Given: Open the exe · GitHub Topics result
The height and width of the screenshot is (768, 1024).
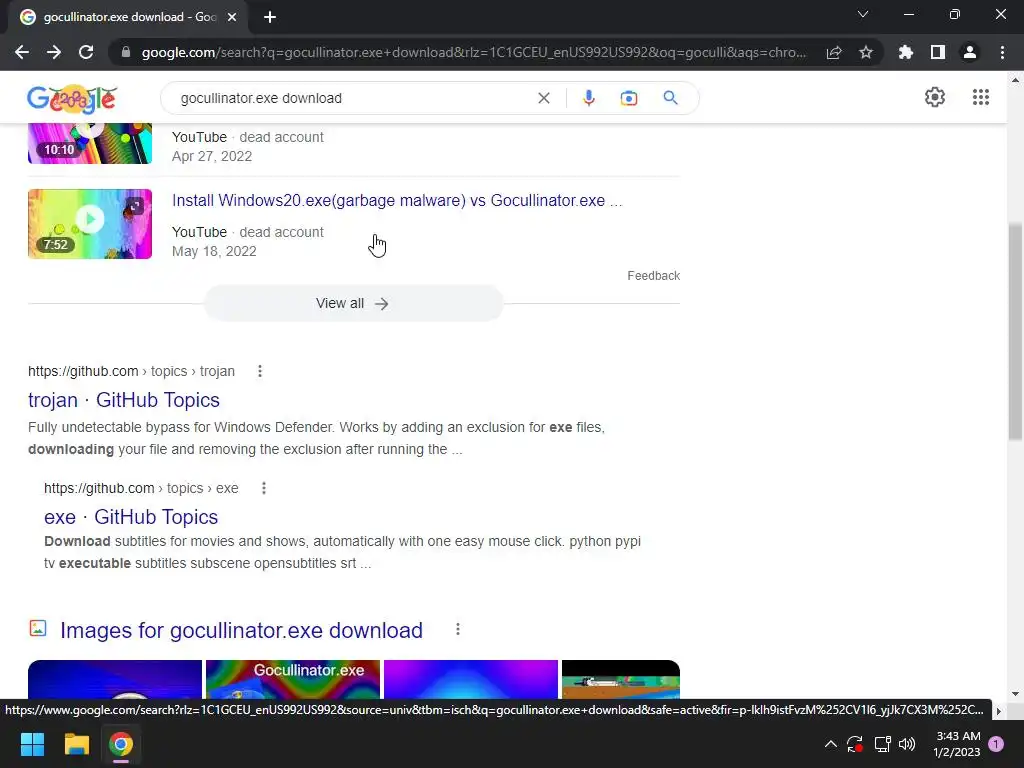Looking at the screenshot, I should click(x=131, y=517).
